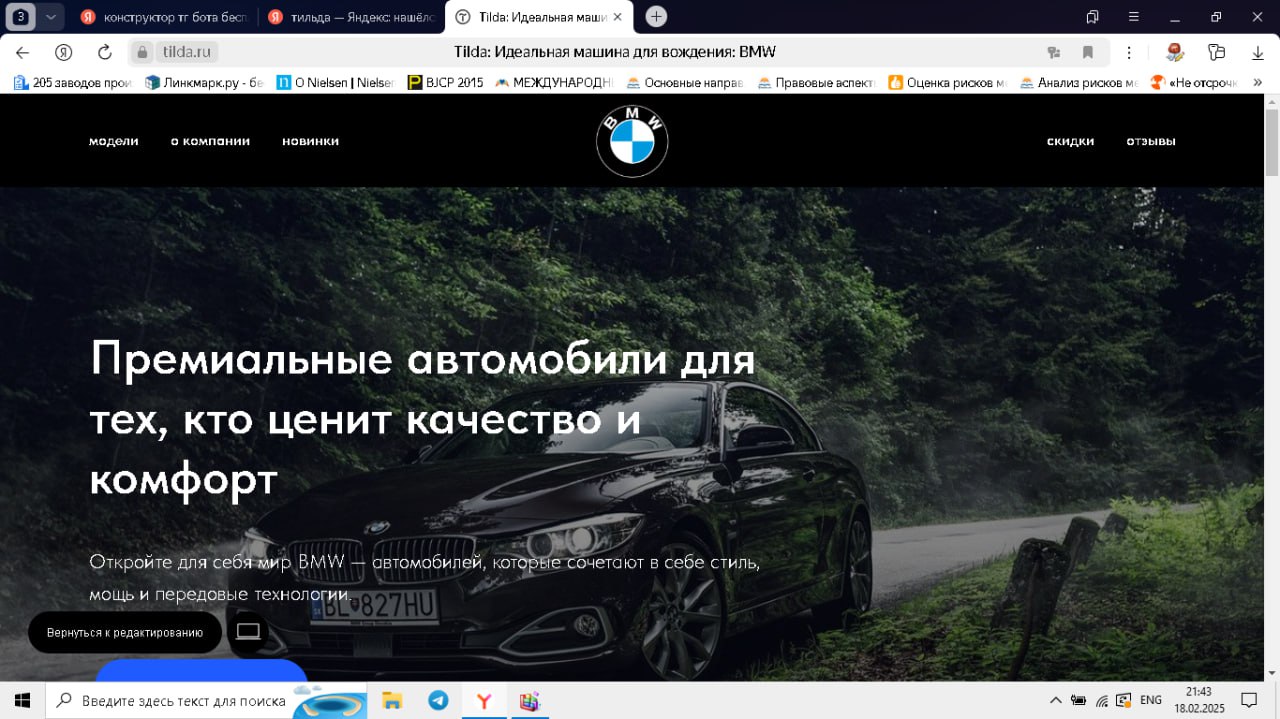
Task: Open the extensions icon next to avatar
Action: [1216, 52]
